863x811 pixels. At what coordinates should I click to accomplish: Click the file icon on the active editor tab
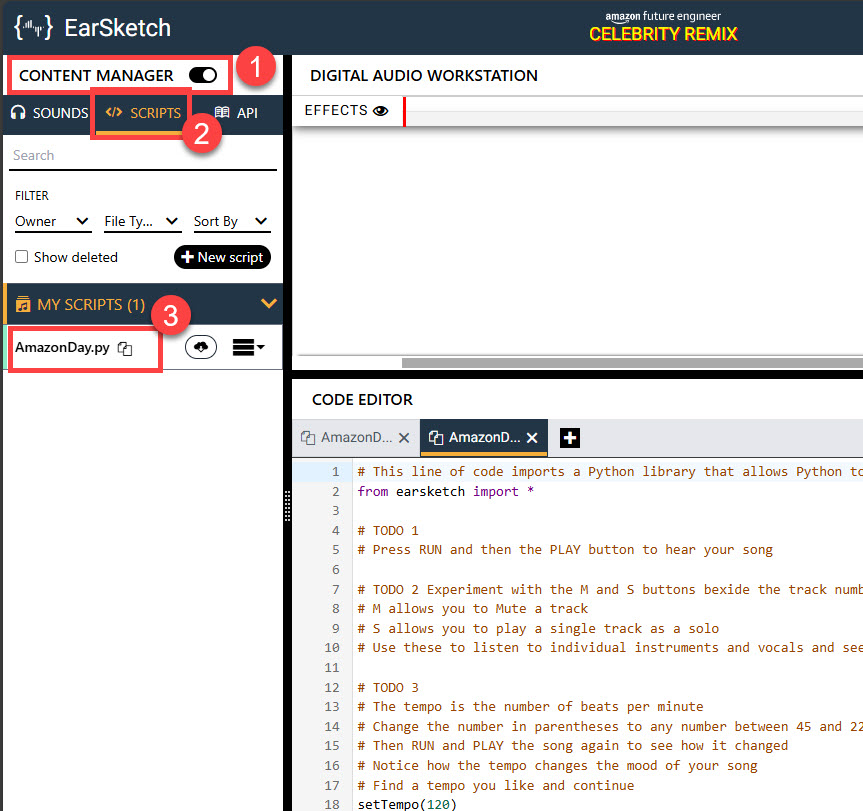[x=435, y=438]
